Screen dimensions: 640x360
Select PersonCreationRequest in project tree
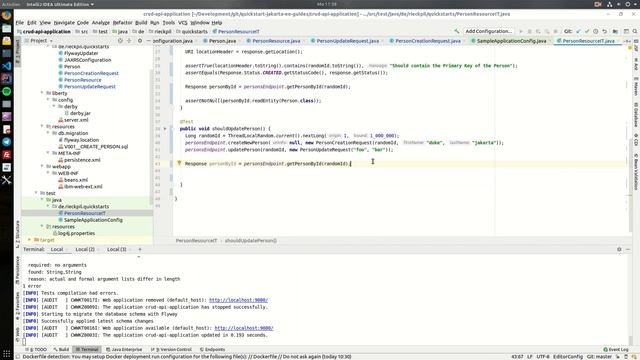[x=91, y=73]
